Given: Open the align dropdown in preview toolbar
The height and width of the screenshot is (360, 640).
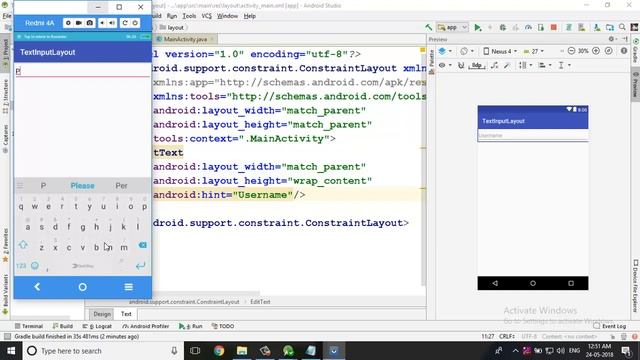Looking at the screenshot, I should (544, 65).
